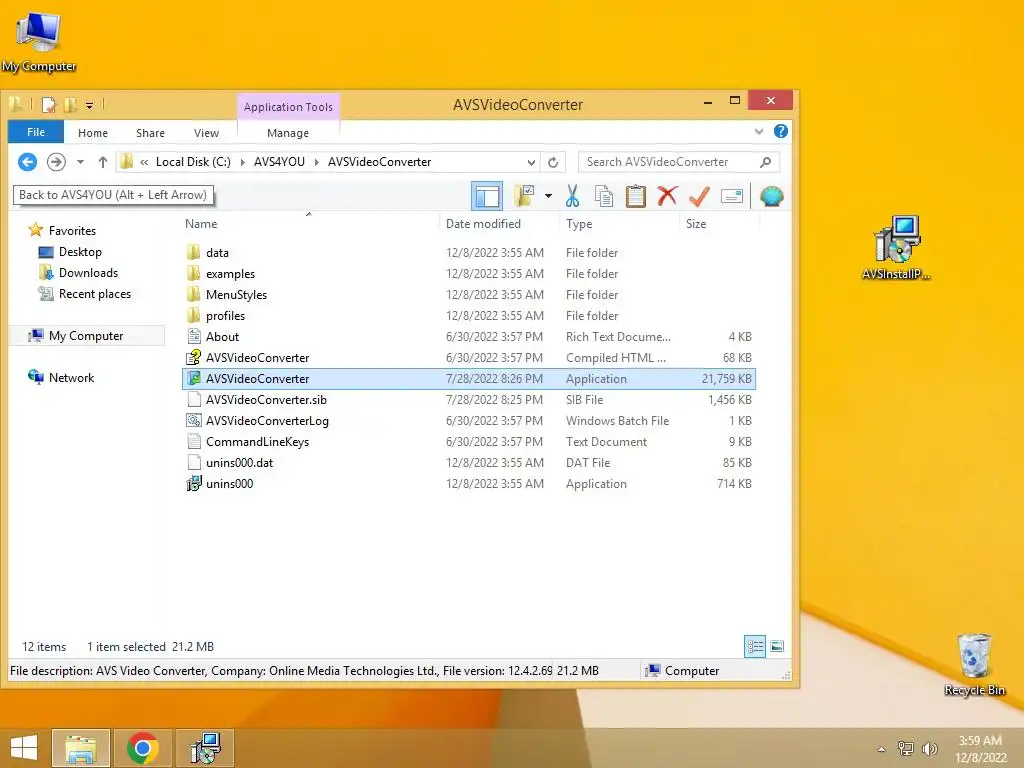Toggle the navigation pane layout button
The width and height of the screenshot is (1024, 768).
(487, 196)
